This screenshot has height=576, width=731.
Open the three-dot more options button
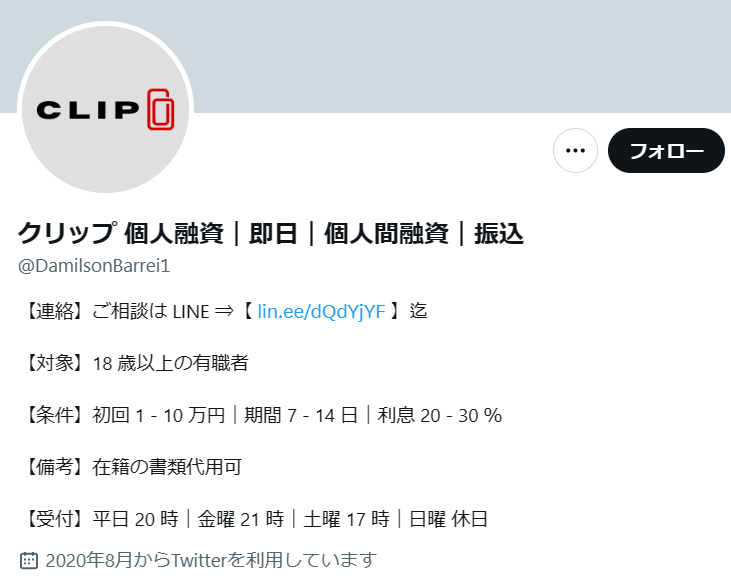(x=575, y=151)
